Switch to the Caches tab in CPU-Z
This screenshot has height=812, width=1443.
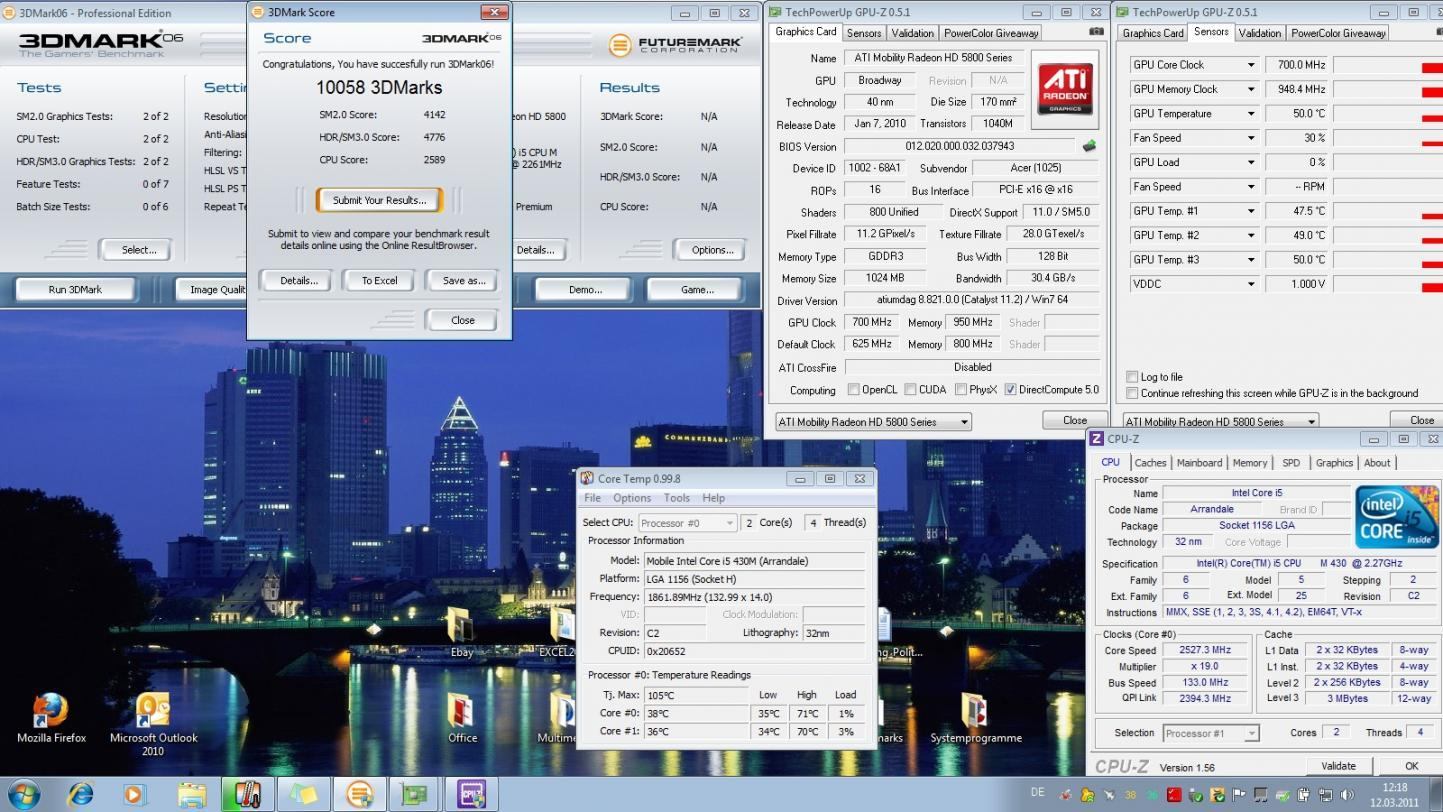[x=1150, y=463]
